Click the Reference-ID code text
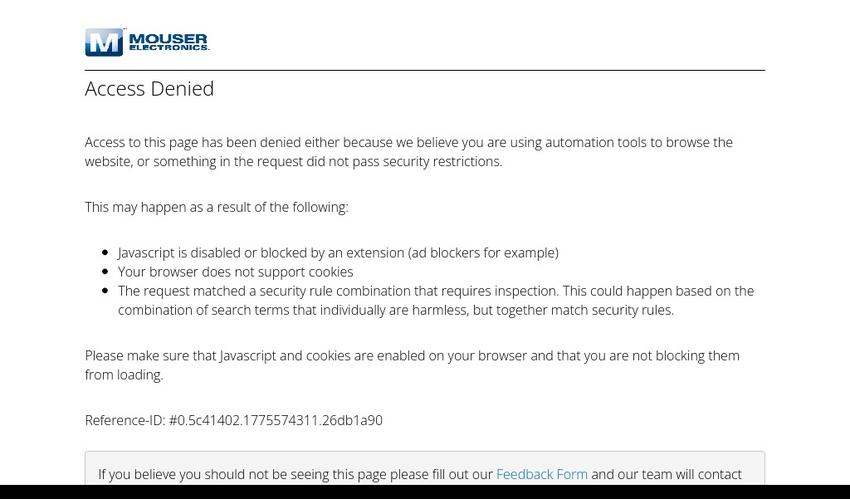Viewport: 850px width, 500px height. pos(275,420)
